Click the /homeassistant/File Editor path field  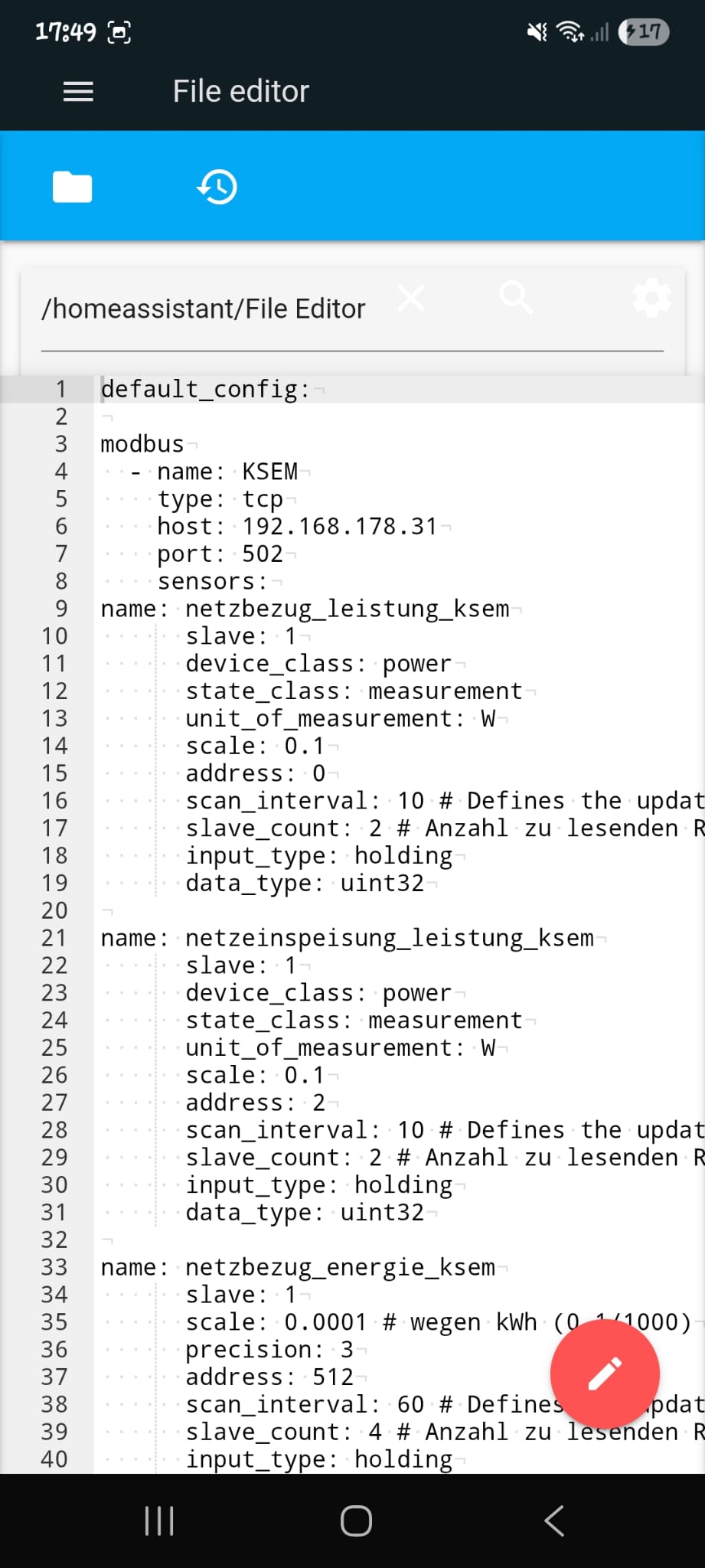click(204, 309)
